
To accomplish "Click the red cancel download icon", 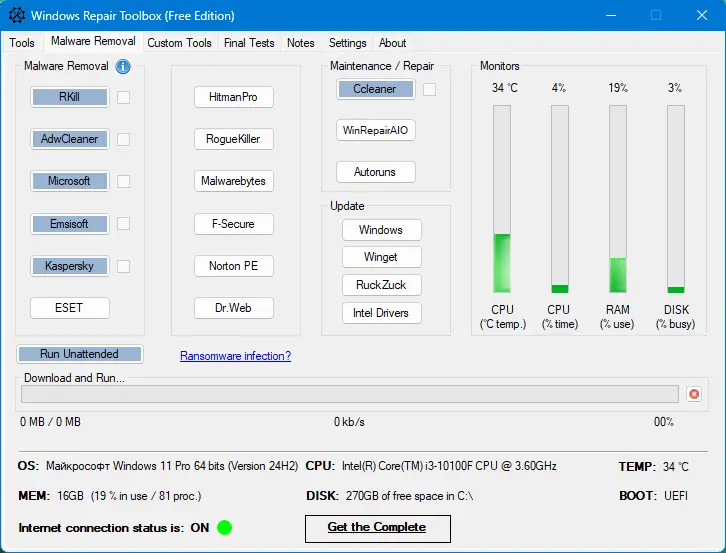I will [694, 394].
